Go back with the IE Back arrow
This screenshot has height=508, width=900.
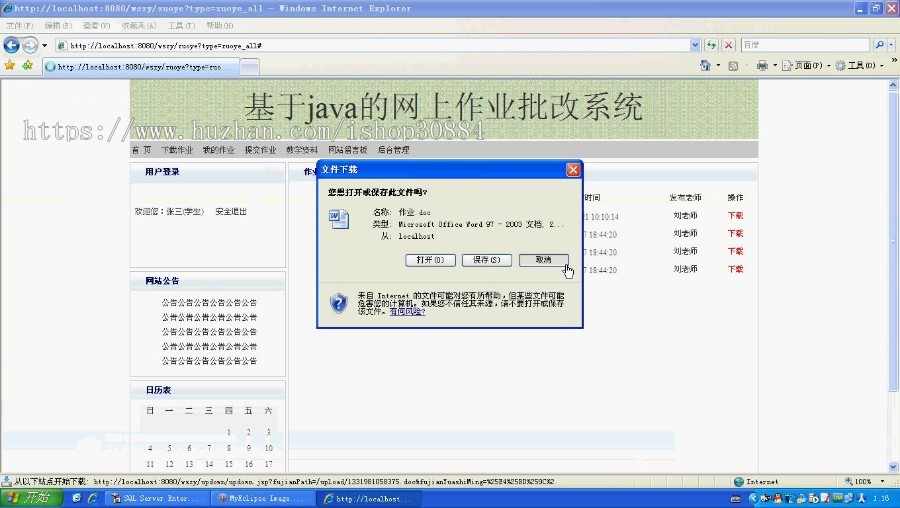11,45
